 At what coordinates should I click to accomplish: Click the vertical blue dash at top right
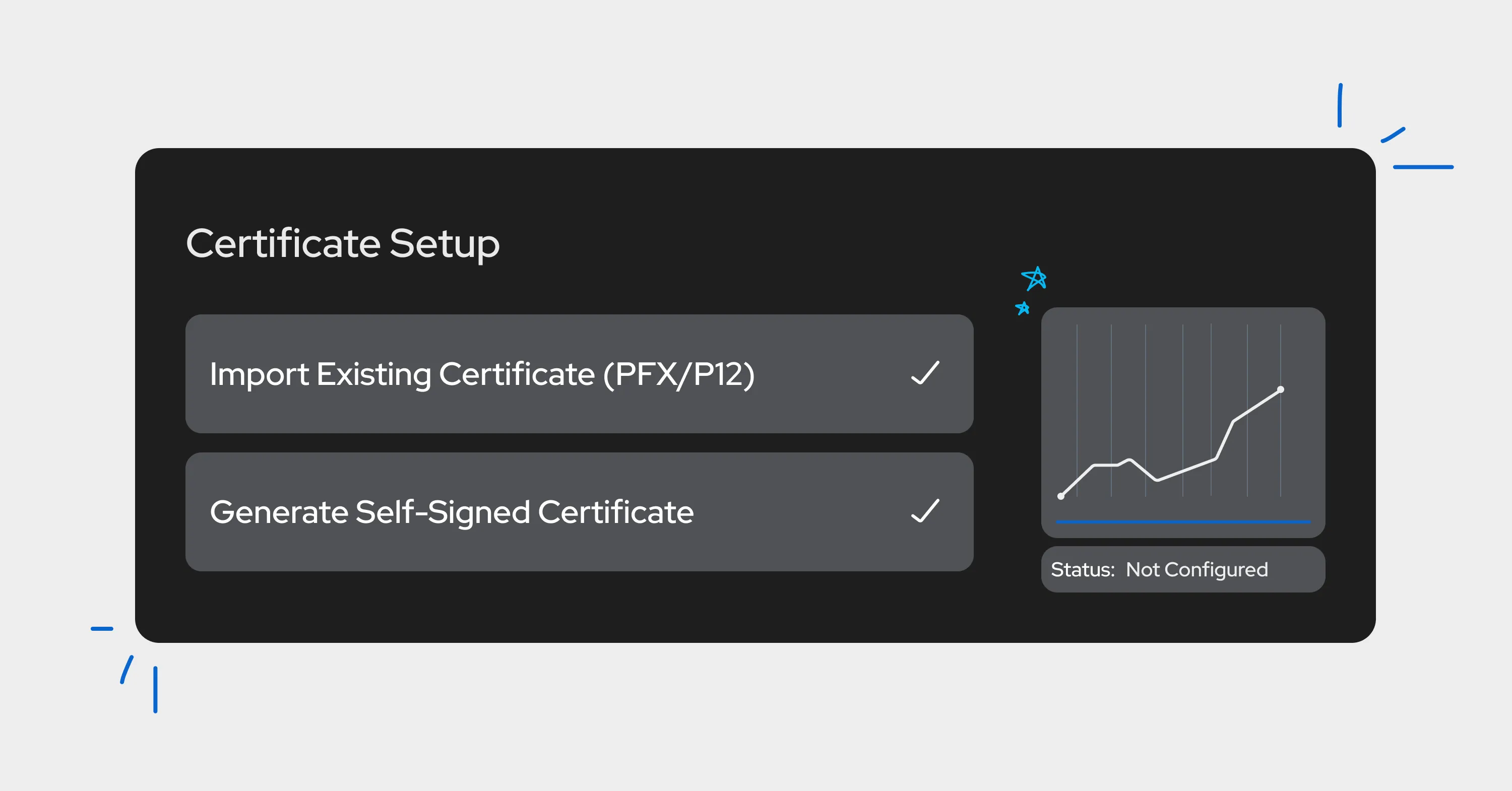[x=1340, y=106]
